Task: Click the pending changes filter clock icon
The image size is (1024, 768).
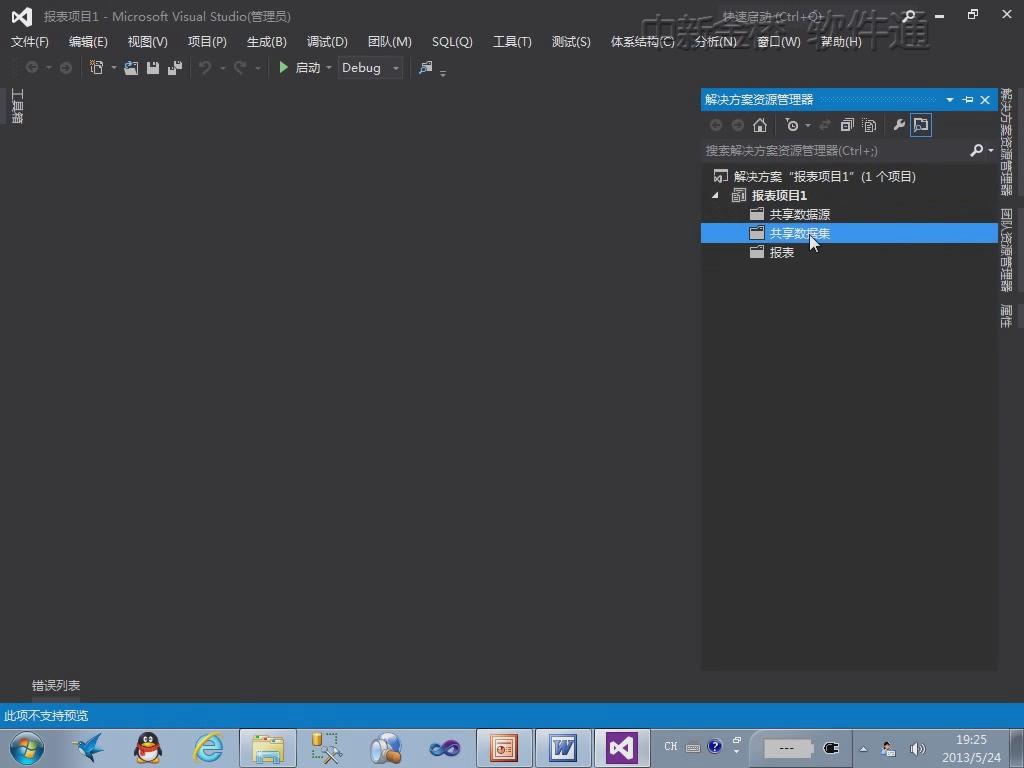Action: click(792, 125)
